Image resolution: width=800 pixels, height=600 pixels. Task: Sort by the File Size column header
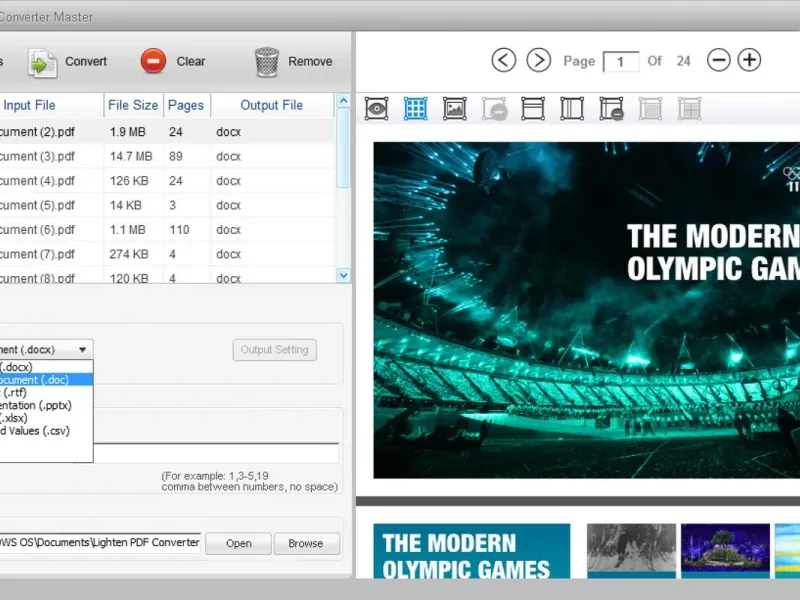click(133, 105)
